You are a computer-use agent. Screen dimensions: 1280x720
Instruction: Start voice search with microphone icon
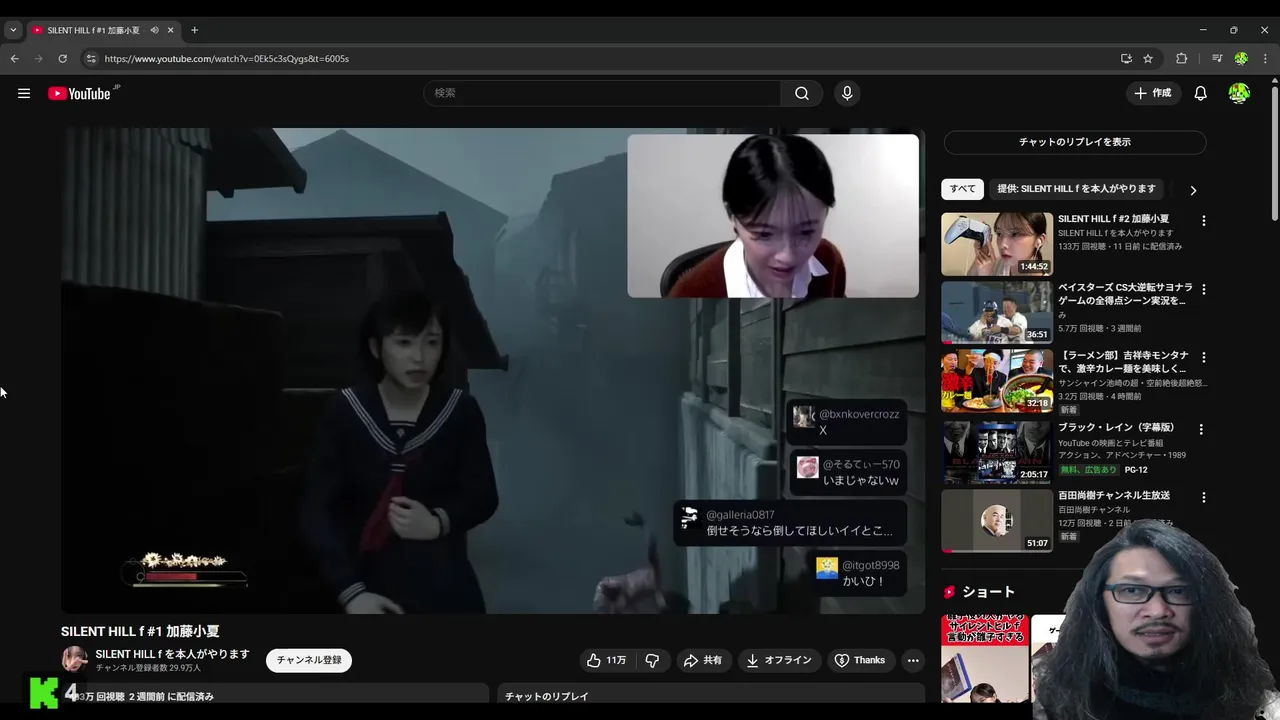point(847,93)
